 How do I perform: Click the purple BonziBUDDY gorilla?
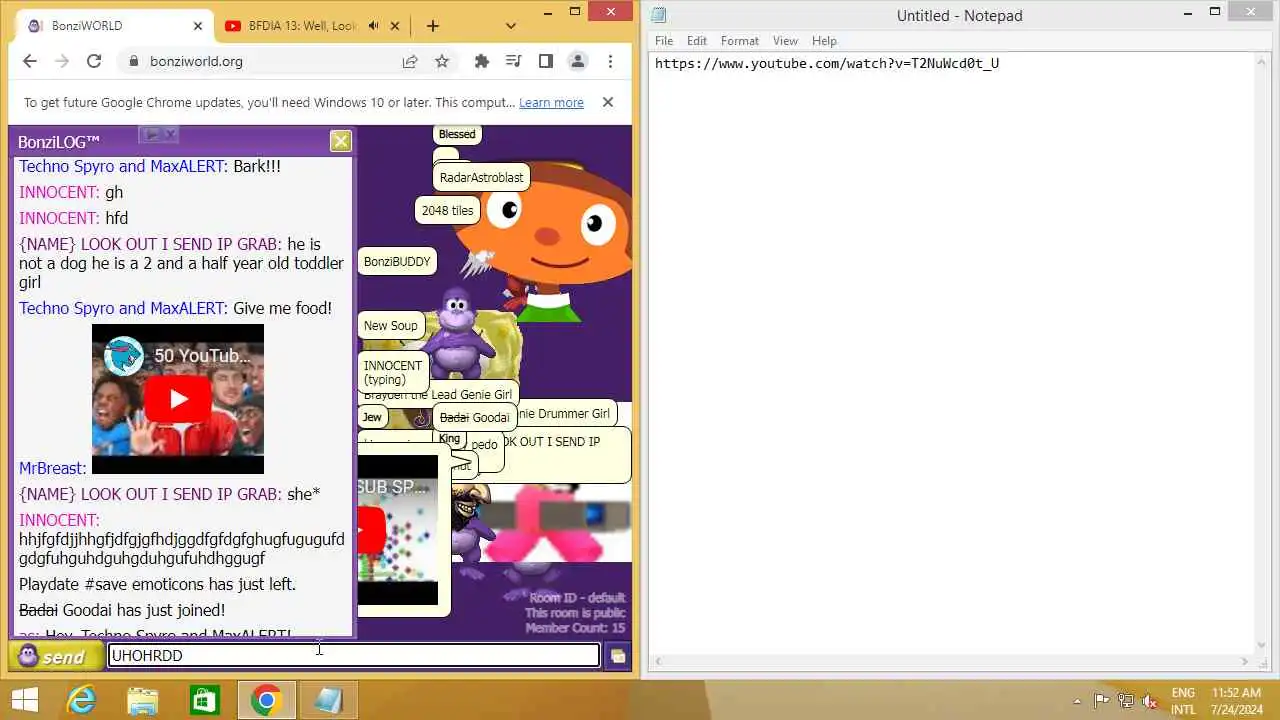[458, 334]
